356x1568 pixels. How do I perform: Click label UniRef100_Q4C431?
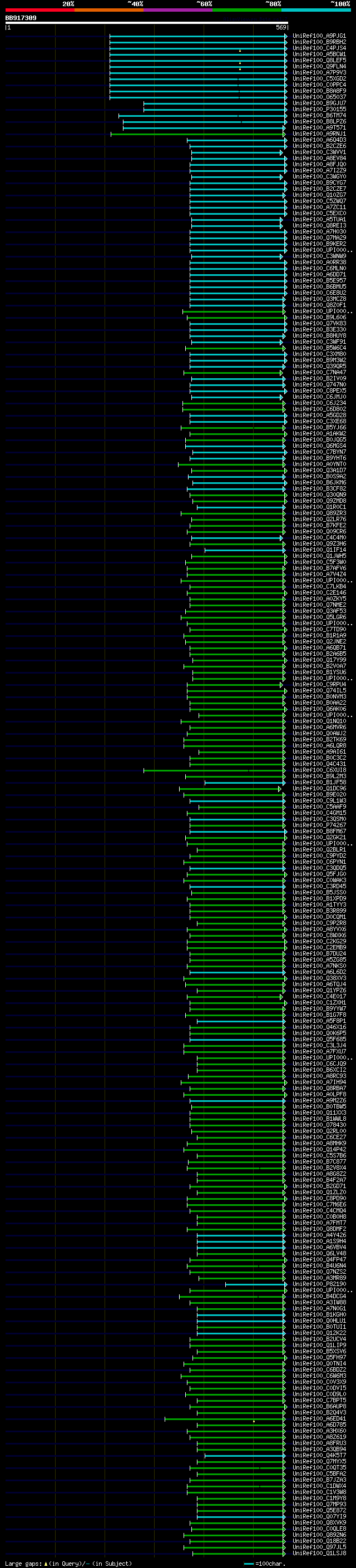tap(319, 764)
